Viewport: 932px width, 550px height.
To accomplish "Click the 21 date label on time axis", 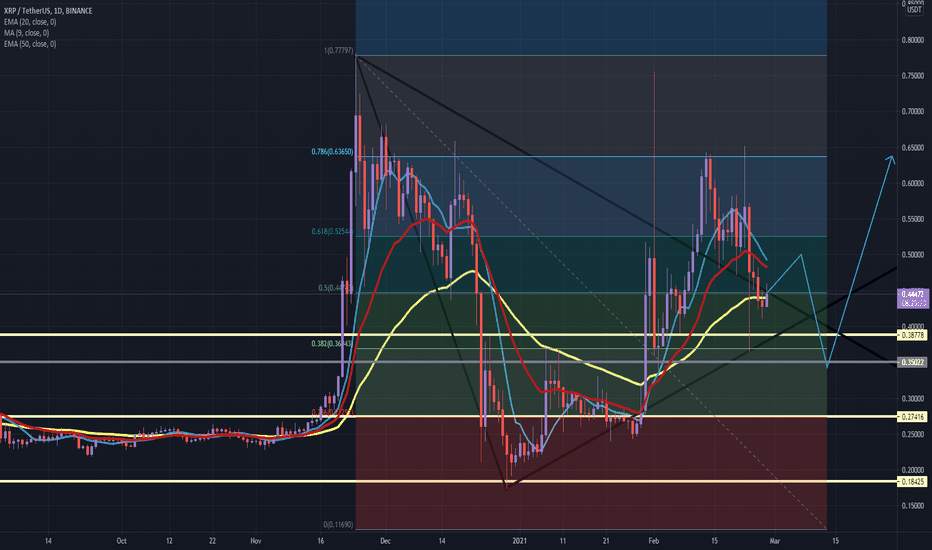I will 606,541.
